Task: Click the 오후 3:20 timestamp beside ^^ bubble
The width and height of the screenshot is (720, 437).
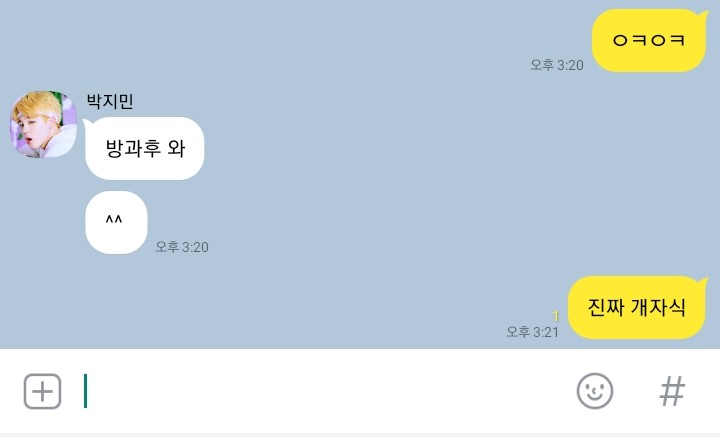Action: (x=182, y=247)
